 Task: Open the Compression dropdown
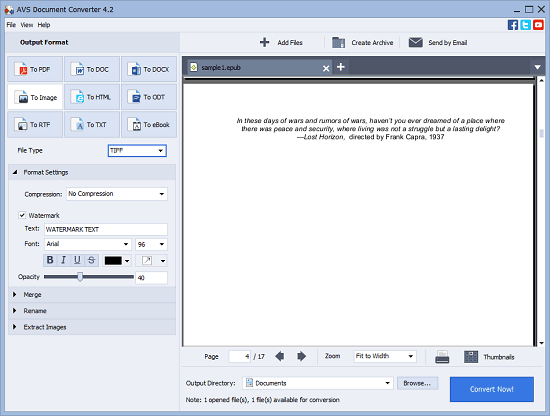point(117,194)
